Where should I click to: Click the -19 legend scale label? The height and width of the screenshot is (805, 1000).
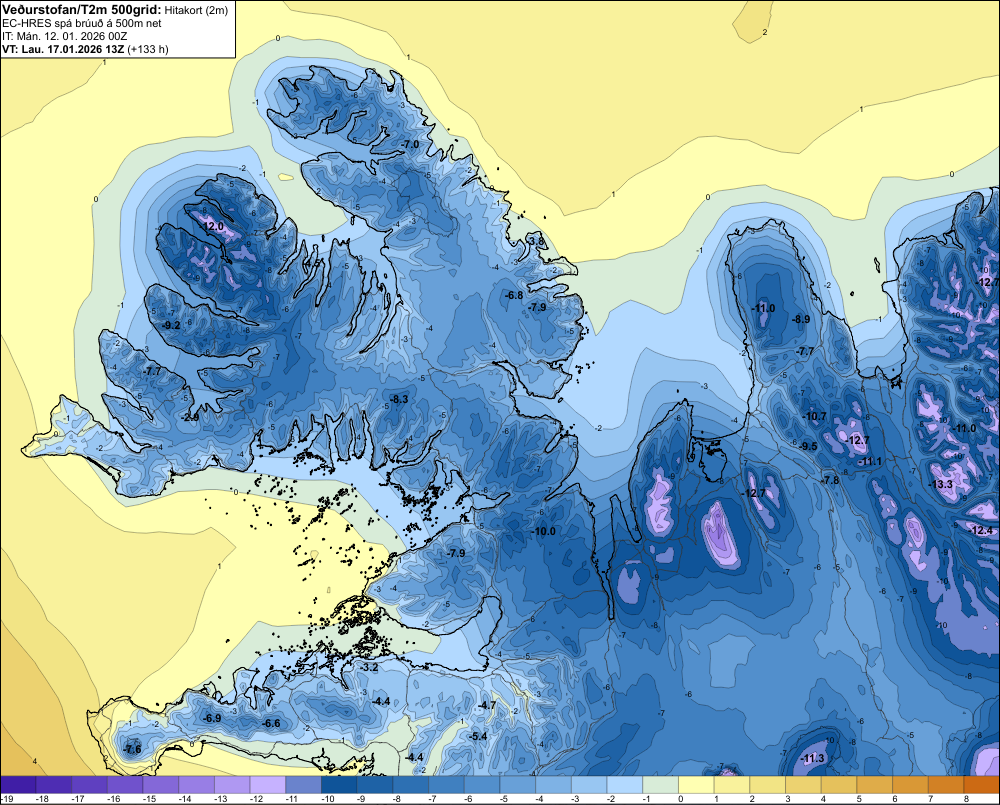(x=8, y=799)
